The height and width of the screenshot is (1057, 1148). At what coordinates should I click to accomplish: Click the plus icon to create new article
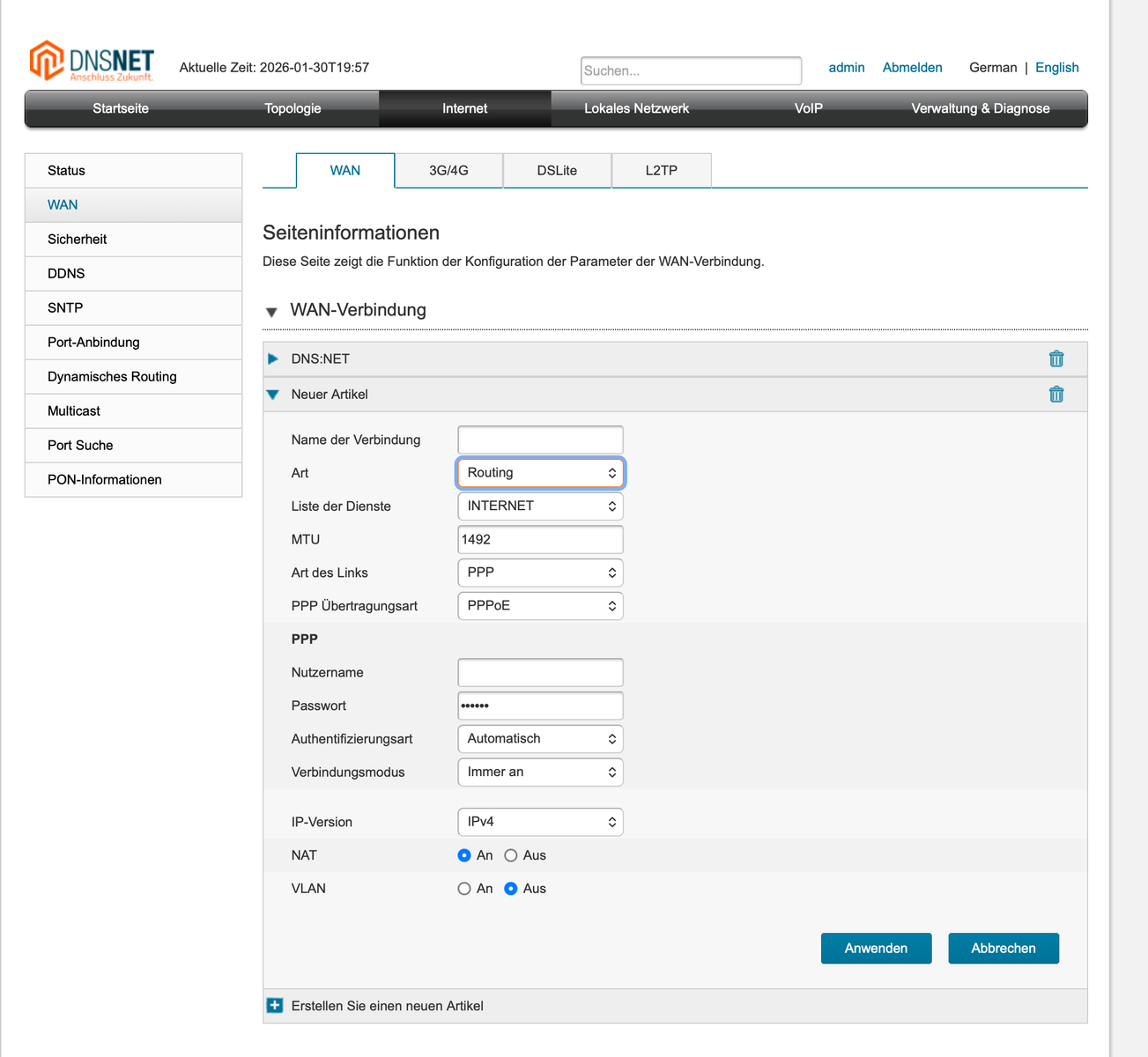275,1005
